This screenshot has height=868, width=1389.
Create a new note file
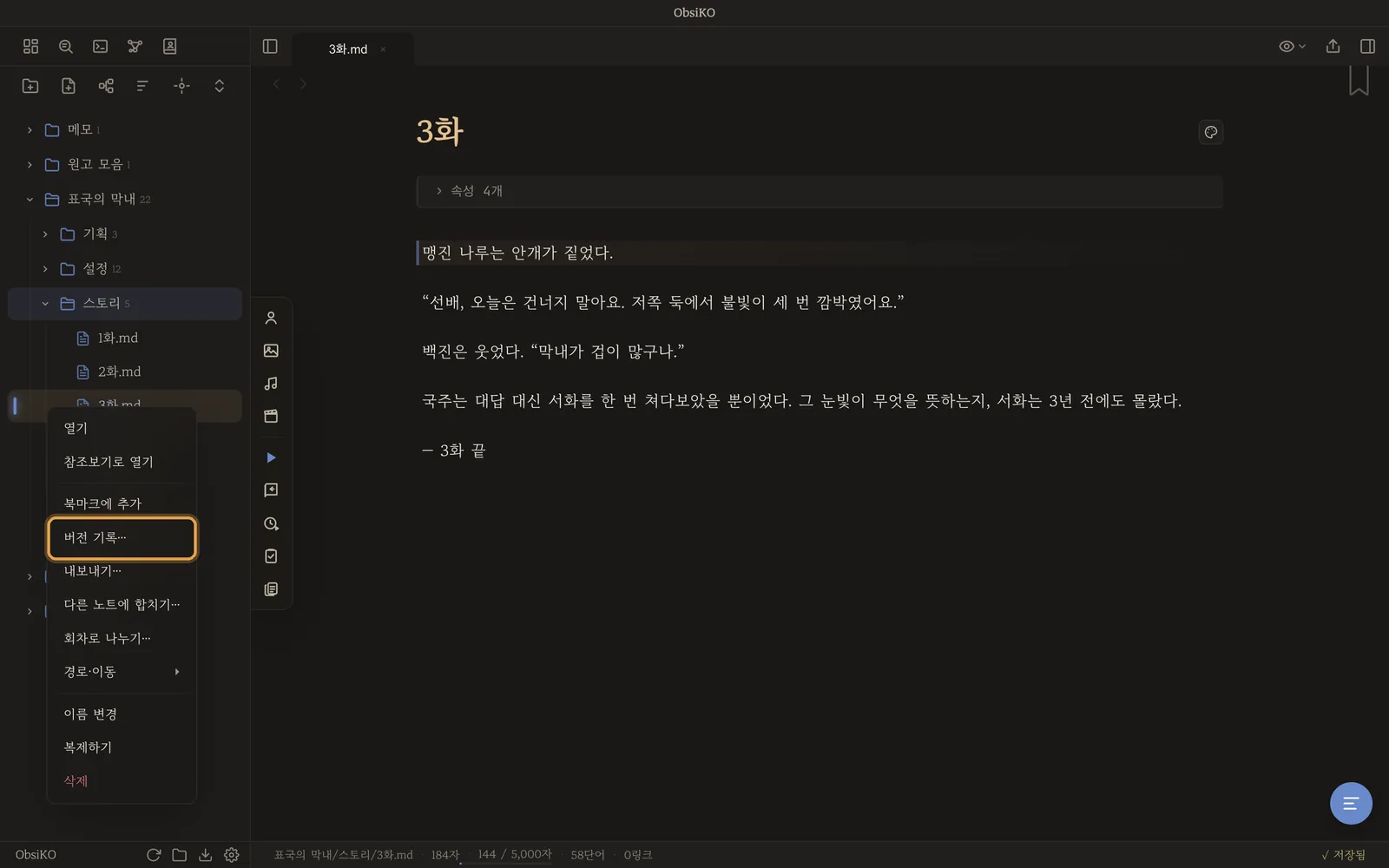click(68, 85)
